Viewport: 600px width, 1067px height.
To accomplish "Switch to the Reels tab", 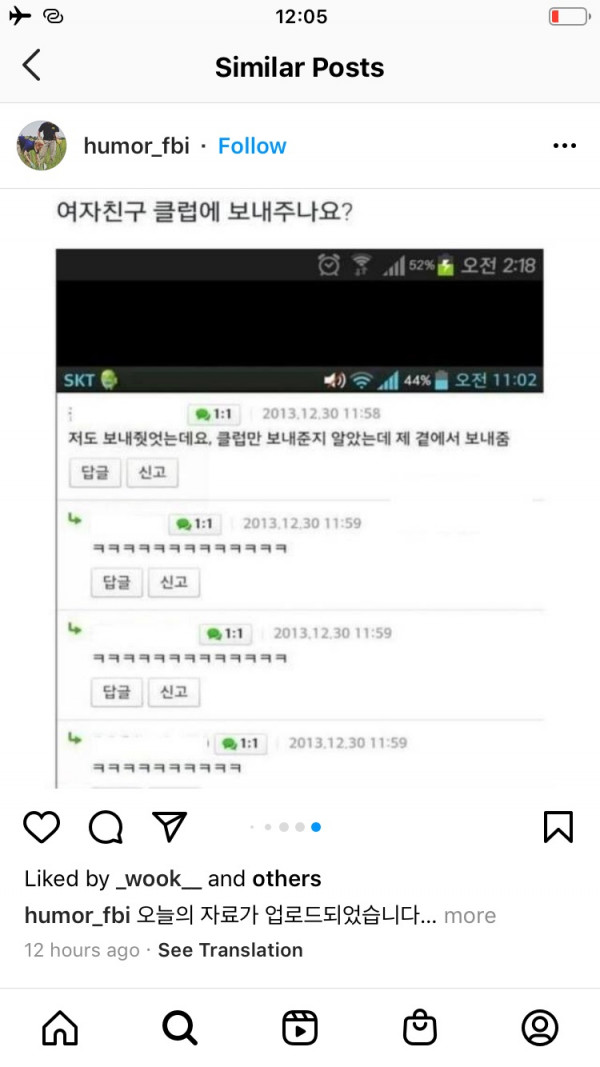I will (299, 1028).
